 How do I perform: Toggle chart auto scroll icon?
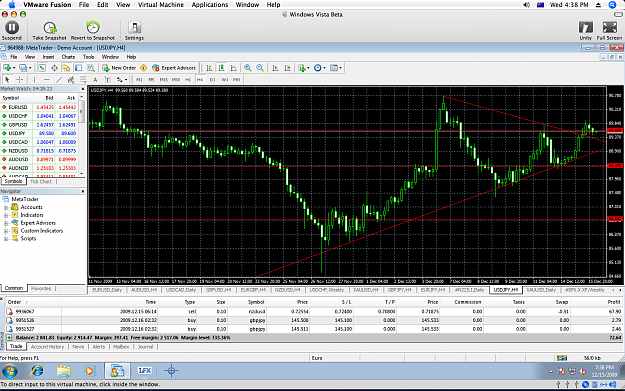pos(275,68)
